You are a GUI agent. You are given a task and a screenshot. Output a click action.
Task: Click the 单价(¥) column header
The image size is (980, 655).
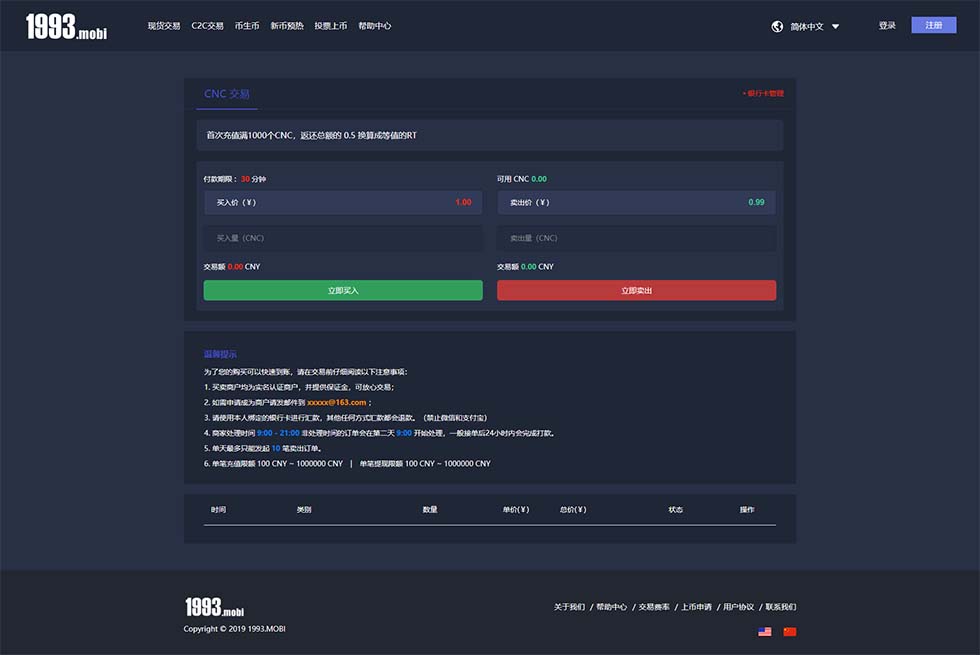pos(516,510)
